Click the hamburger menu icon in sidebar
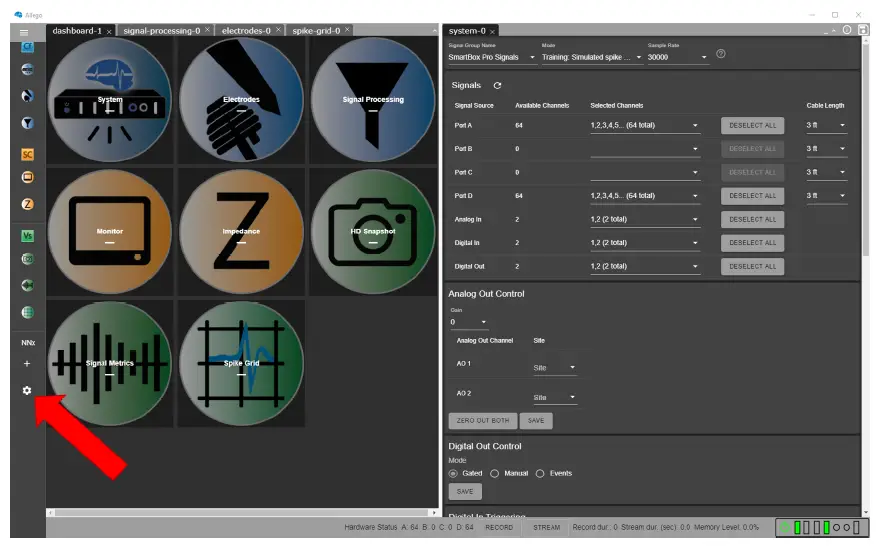Image resolution: width=884 pixels, height=548 pixels. click(x=24, y=33)
